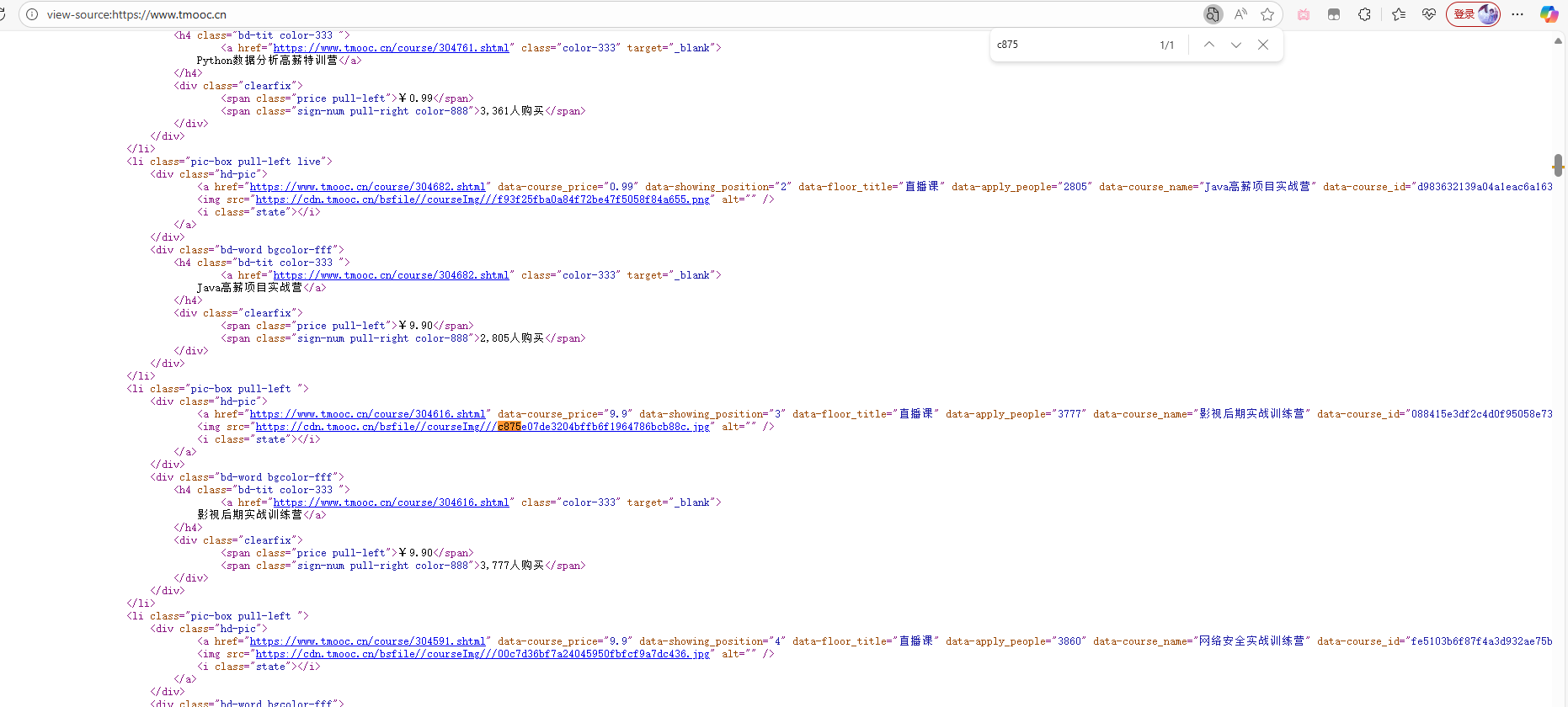Focus the view-source address bar
Viewport: 1568px width, 707px height.
[623, 14]
